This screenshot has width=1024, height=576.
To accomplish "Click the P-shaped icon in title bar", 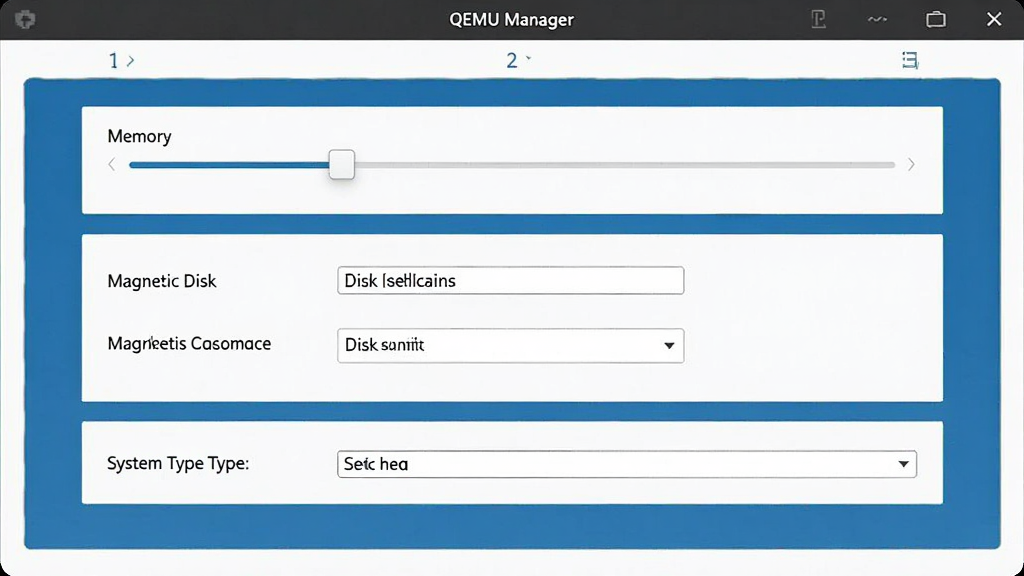I will 818,19.
